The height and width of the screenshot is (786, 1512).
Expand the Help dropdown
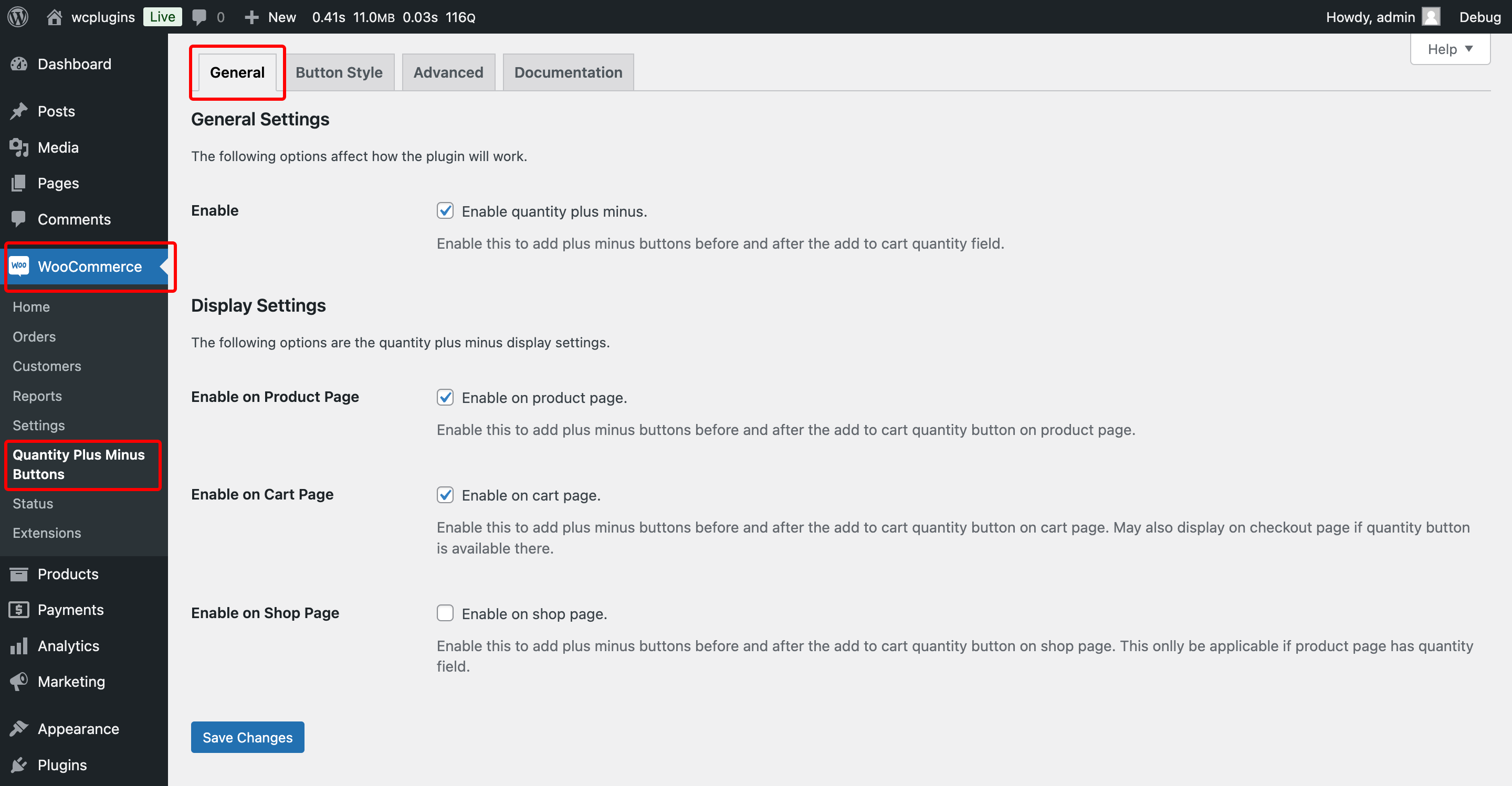[x=1449, y=49]
